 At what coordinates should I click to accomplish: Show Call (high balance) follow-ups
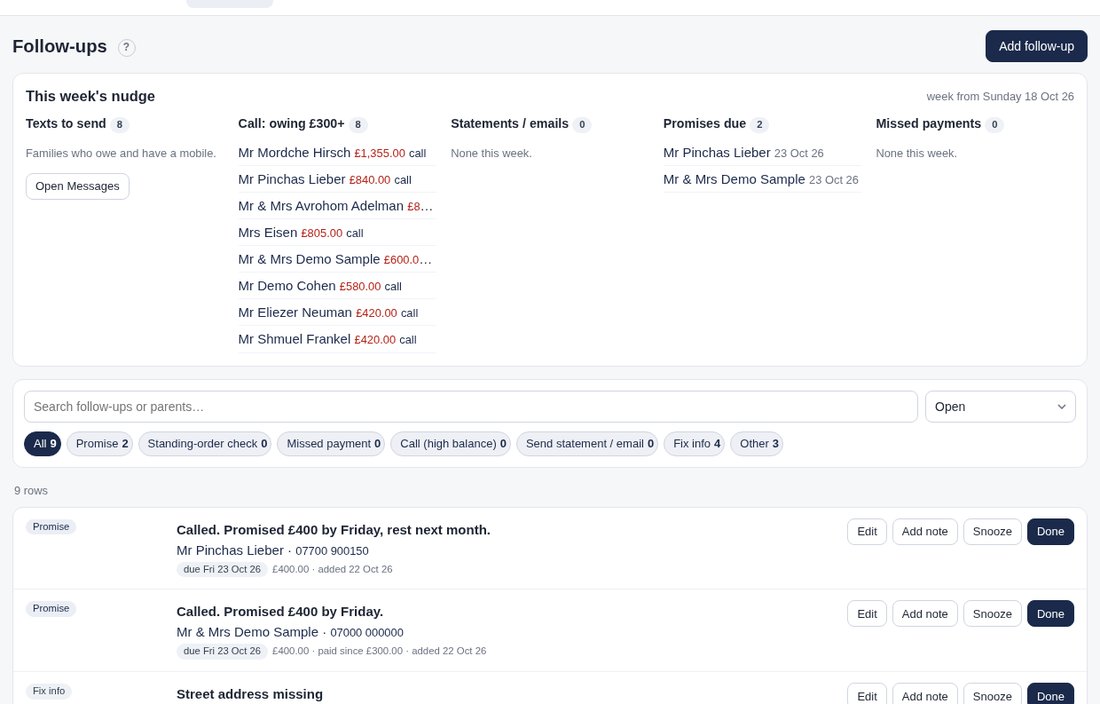tap(451, 444)
